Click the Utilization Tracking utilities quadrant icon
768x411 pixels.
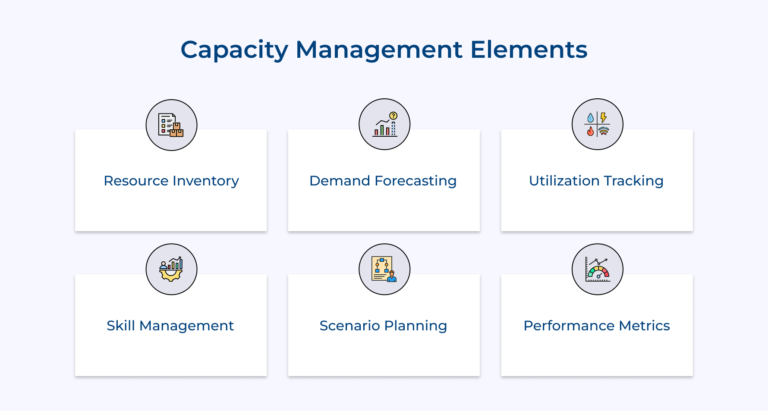[598, 124]
